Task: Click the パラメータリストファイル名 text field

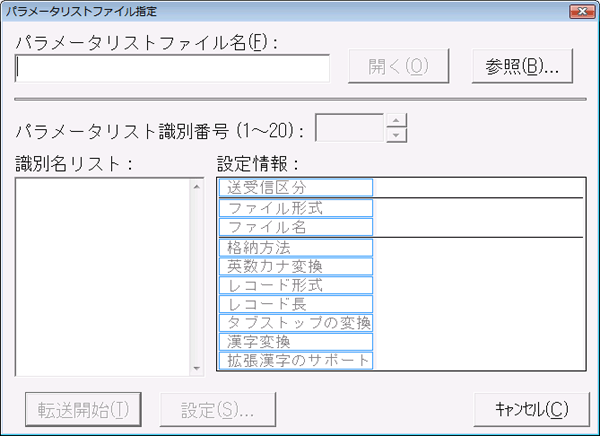Action: tap(172, 69)
